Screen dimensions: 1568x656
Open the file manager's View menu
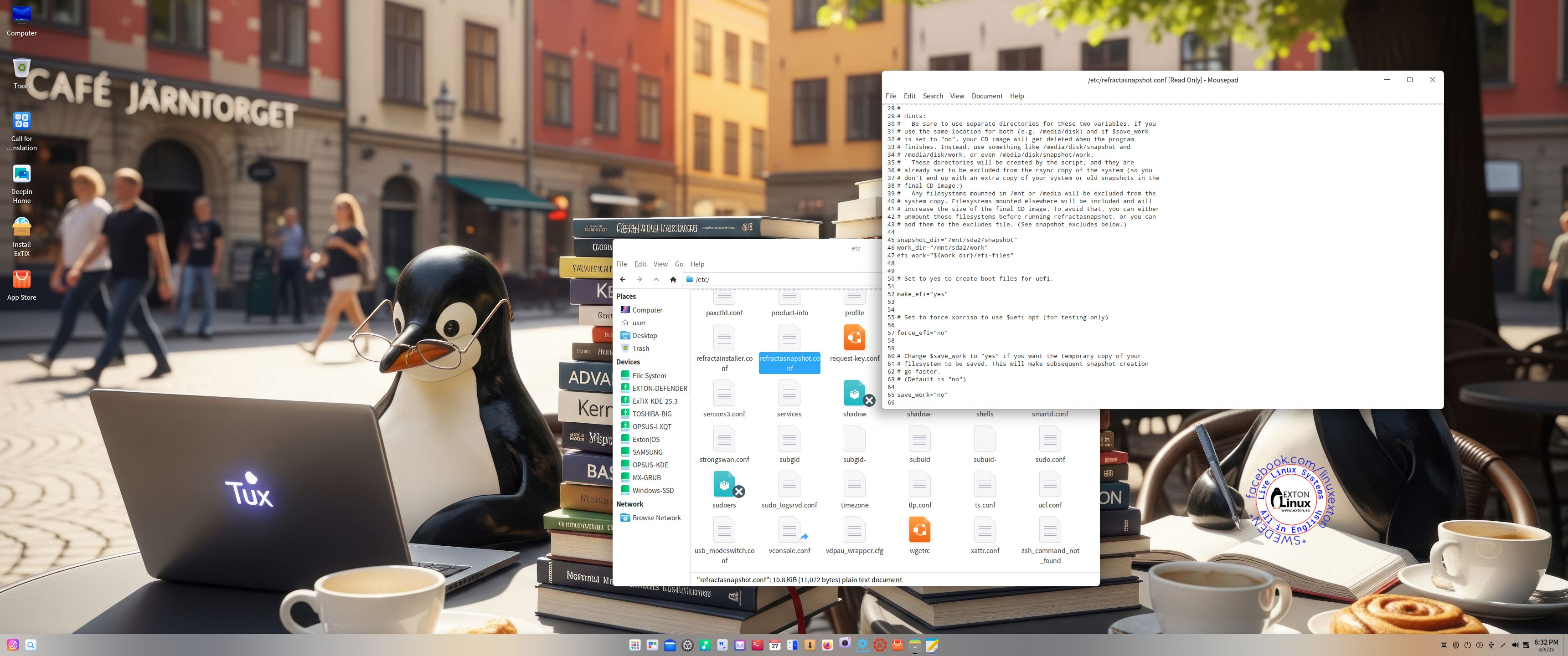tap(660, 264)
